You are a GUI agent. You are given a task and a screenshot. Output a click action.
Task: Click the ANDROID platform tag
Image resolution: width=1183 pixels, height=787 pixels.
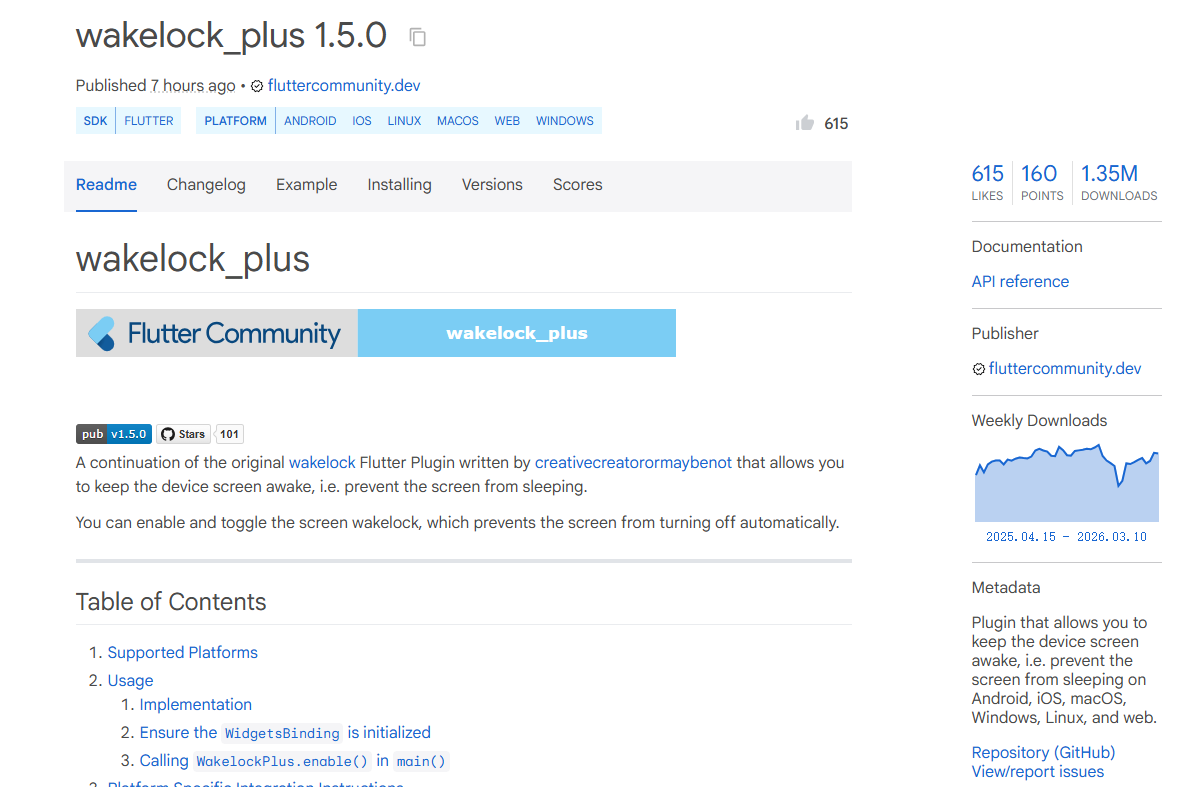[310, 121]
